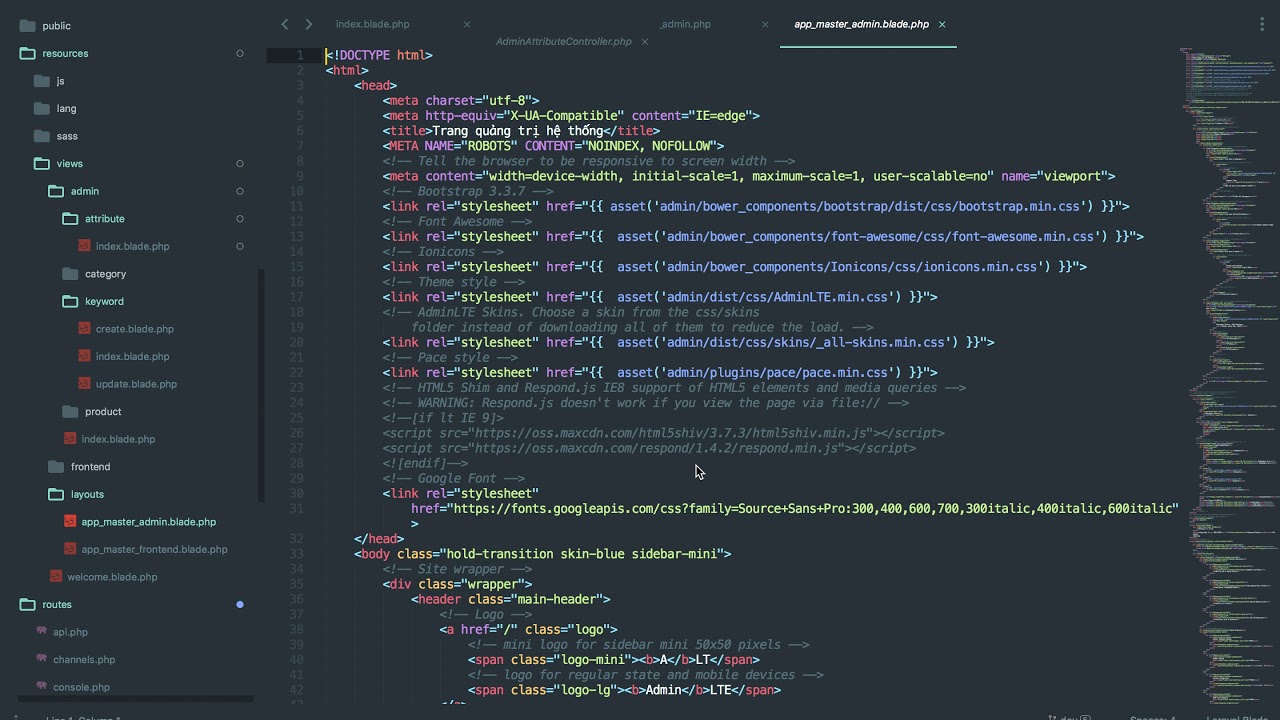The height and width of the screenshot is (720, 1280).
Task: Click the js folder icon
Action: pyautogui.click(x=41, y=81)
